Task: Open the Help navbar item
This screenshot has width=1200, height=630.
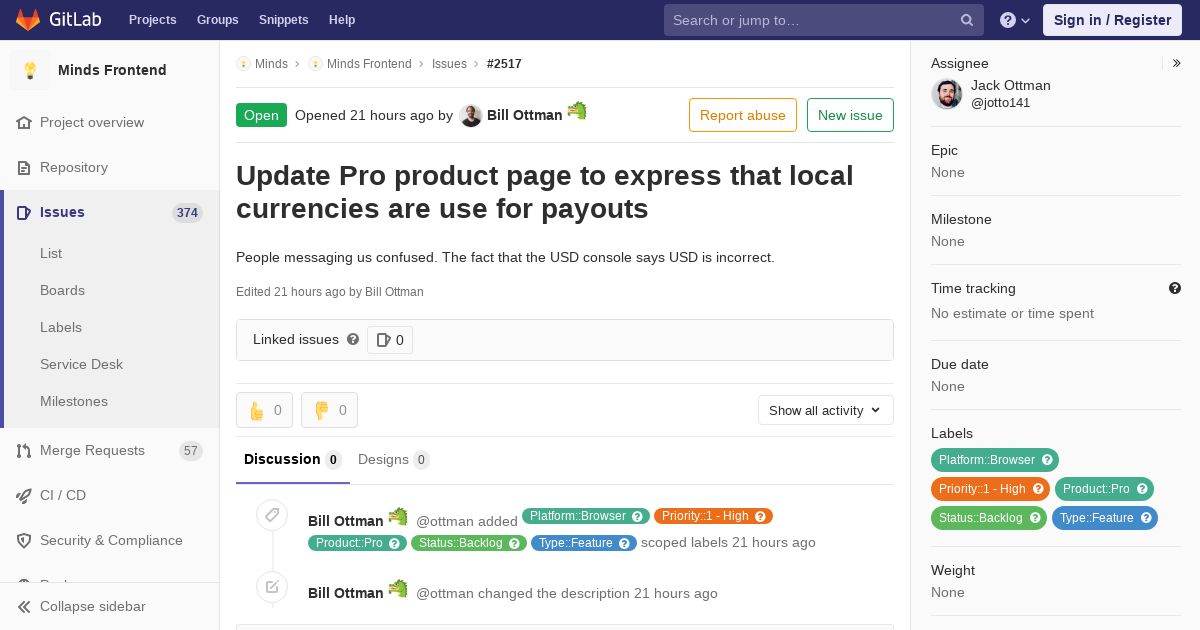Action: coord(342,20)
